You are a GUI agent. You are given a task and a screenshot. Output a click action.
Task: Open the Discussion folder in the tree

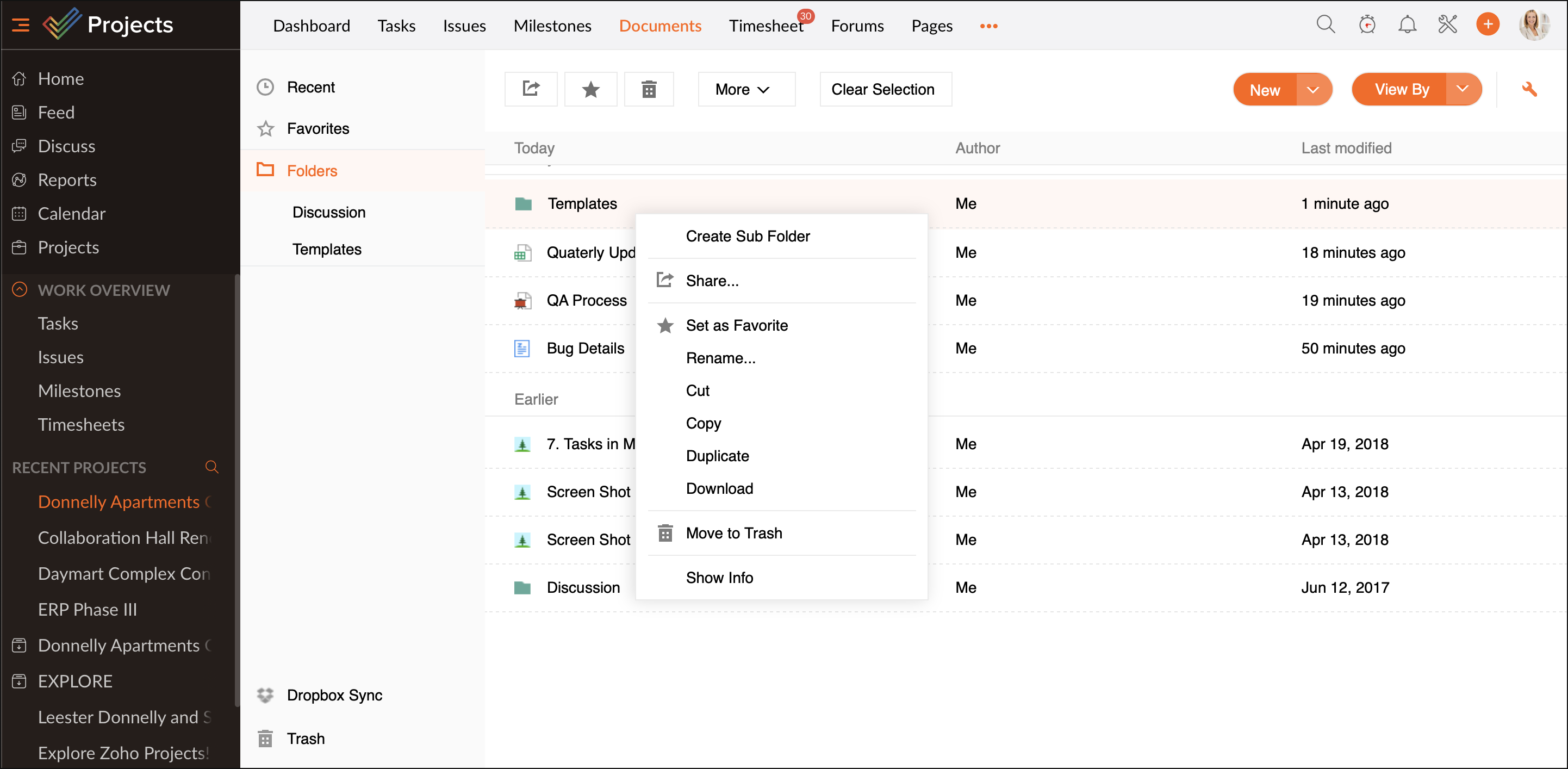click(x=329, y=212)
